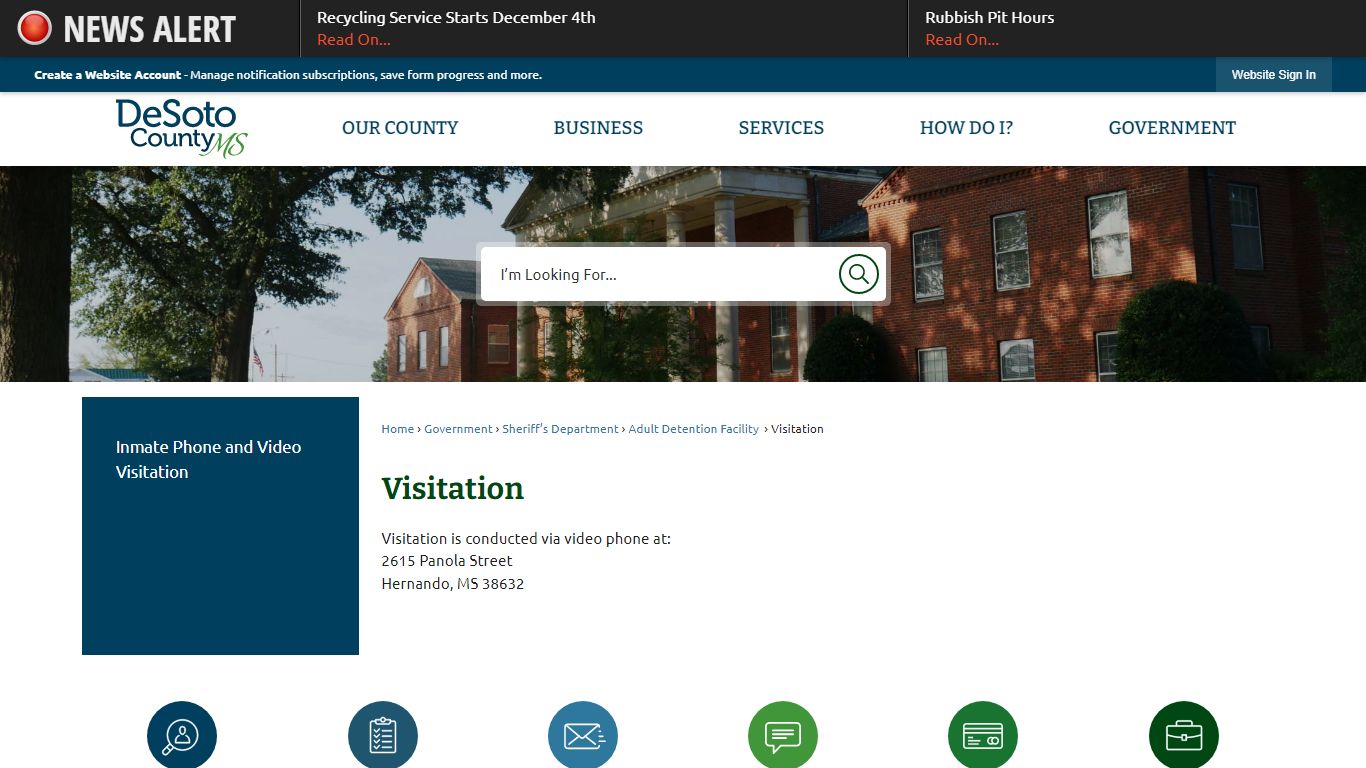Open the Rubbish Pit Hours headline
The height and width of the screenshot is (768, 1366).
[x=989, y=17]
